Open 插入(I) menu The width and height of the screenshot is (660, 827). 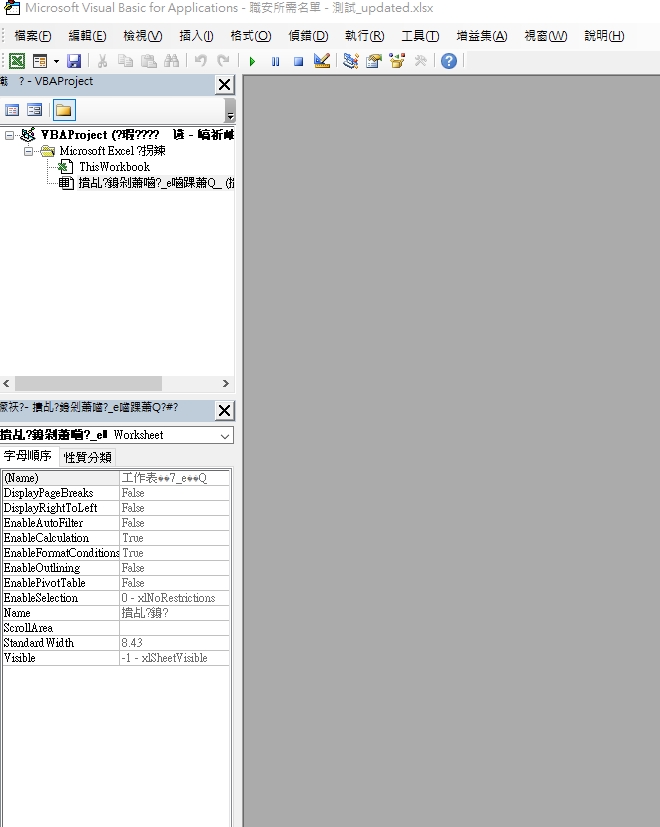click(196, 36)
